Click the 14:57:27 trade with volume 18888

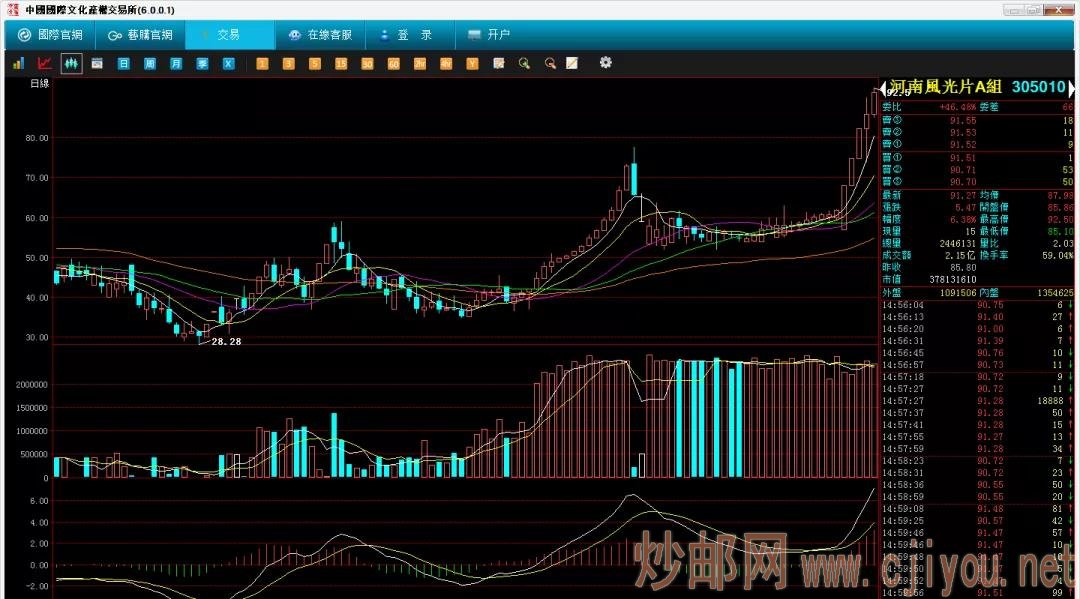(977, 401)
